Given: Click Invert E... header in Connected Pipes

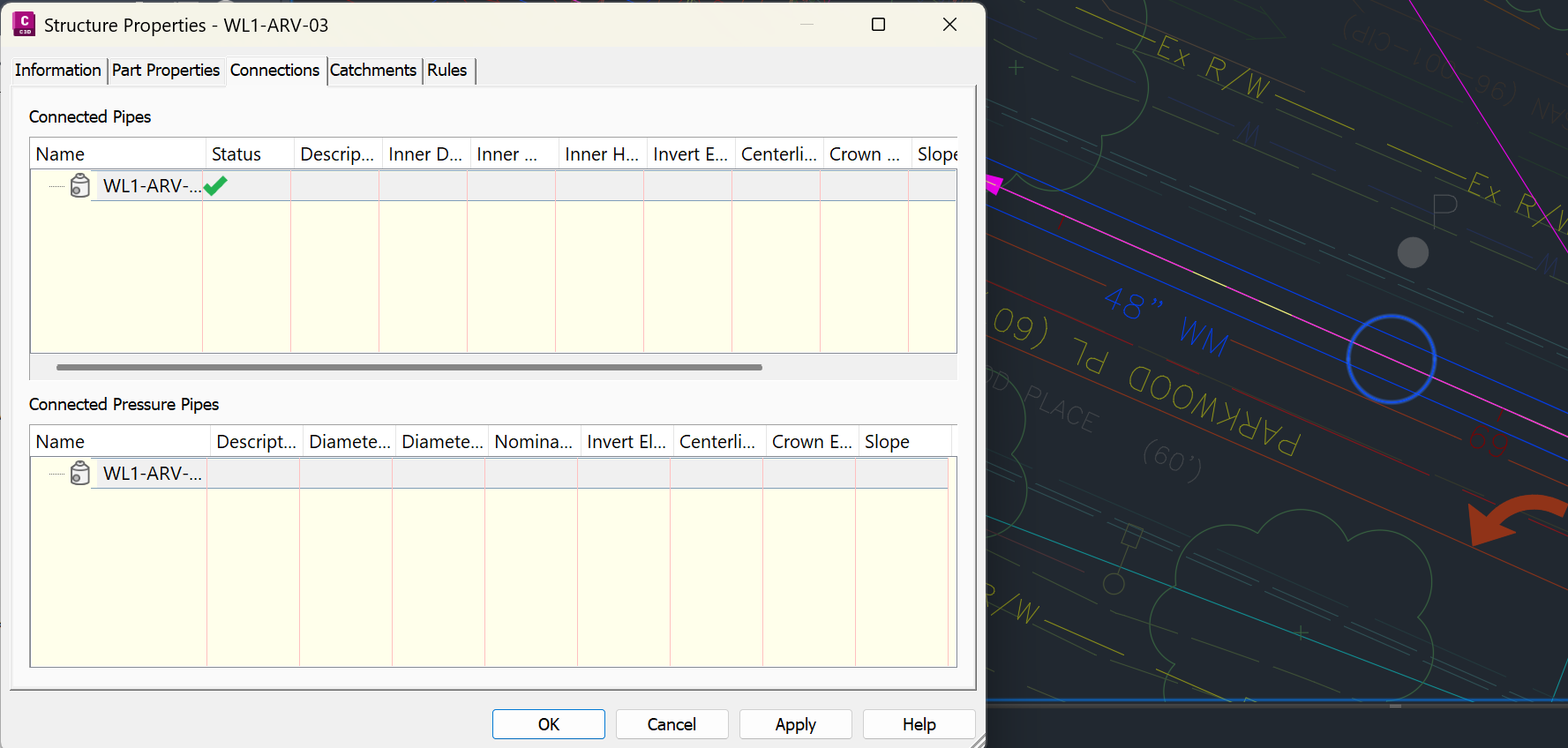Looking at the screenshot, I should pyautogui.click(x=690, y=154).
